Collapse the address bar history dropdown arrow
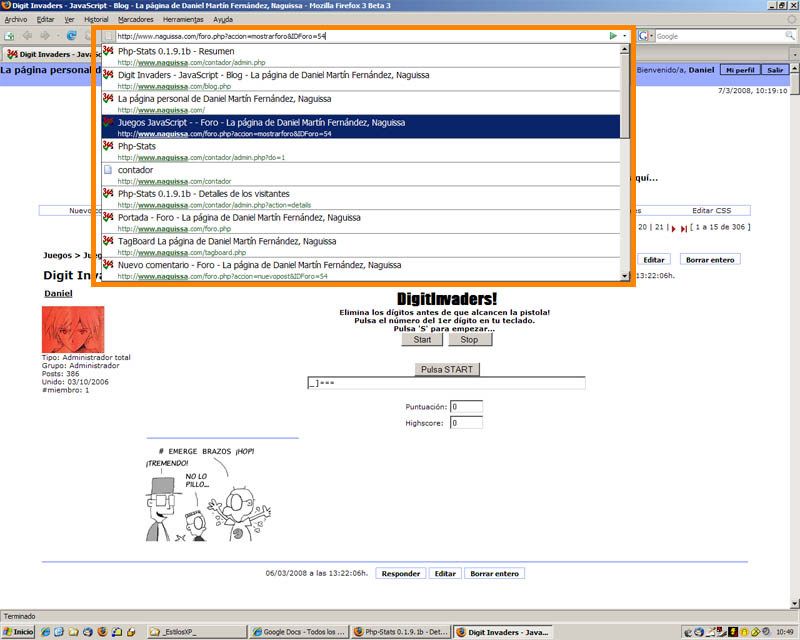The image size is (800, 640). point(625,36)
